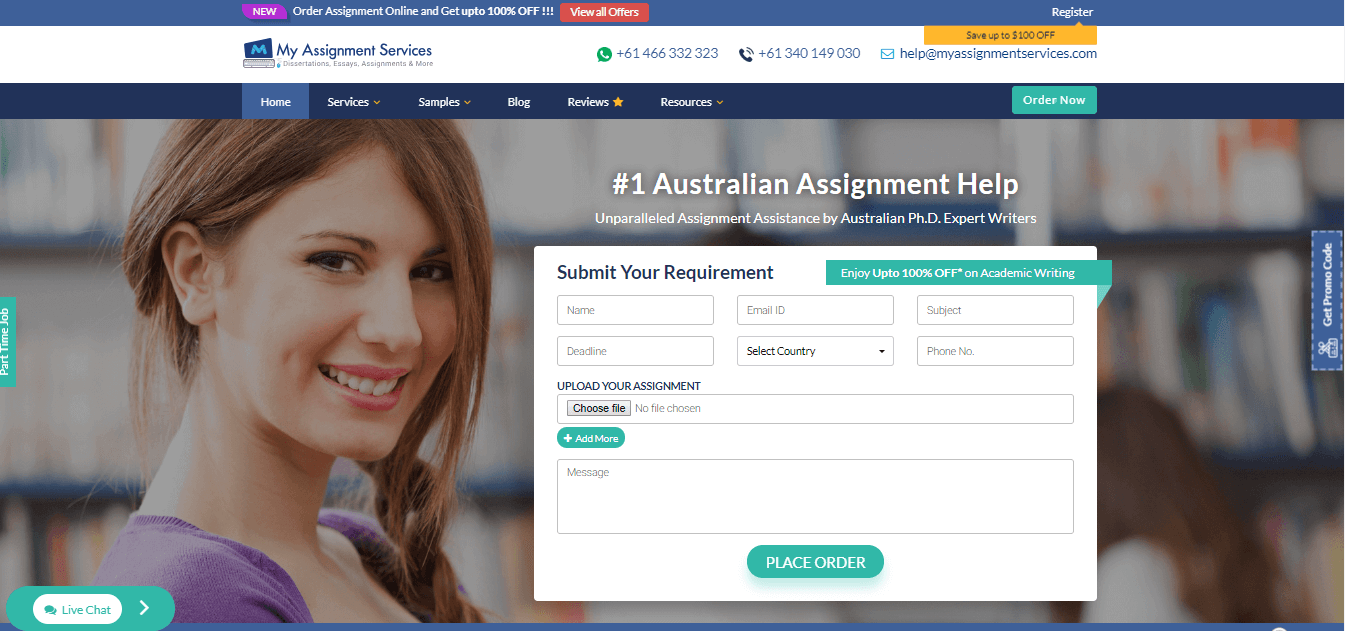Open the Get Promo Code side tab

[1327, 300]
